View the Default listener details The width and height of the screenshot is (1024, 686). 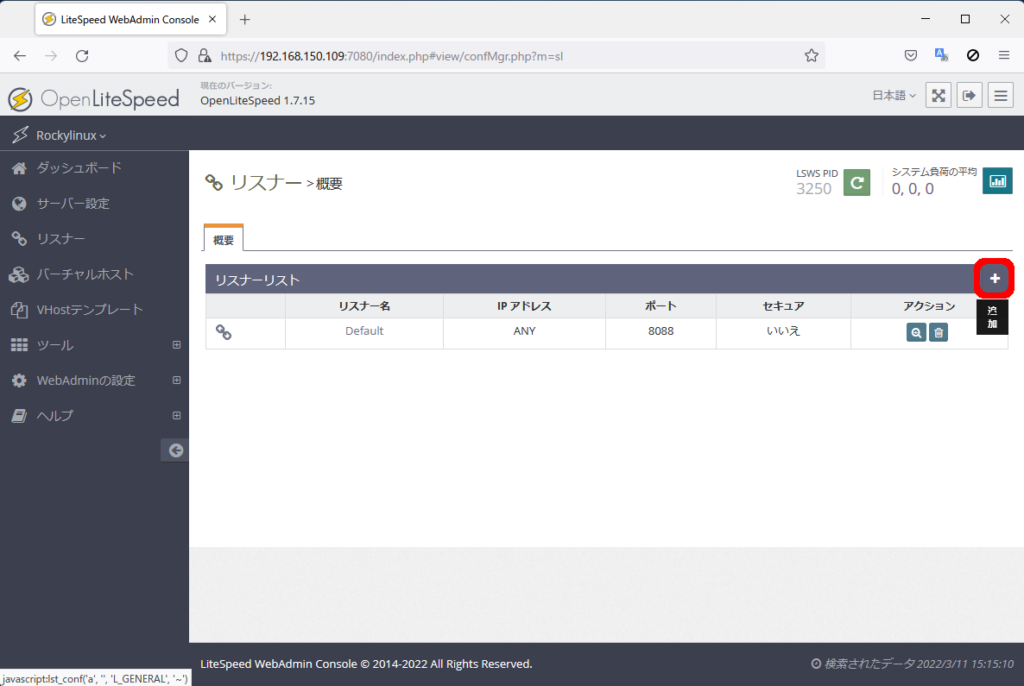916,333
